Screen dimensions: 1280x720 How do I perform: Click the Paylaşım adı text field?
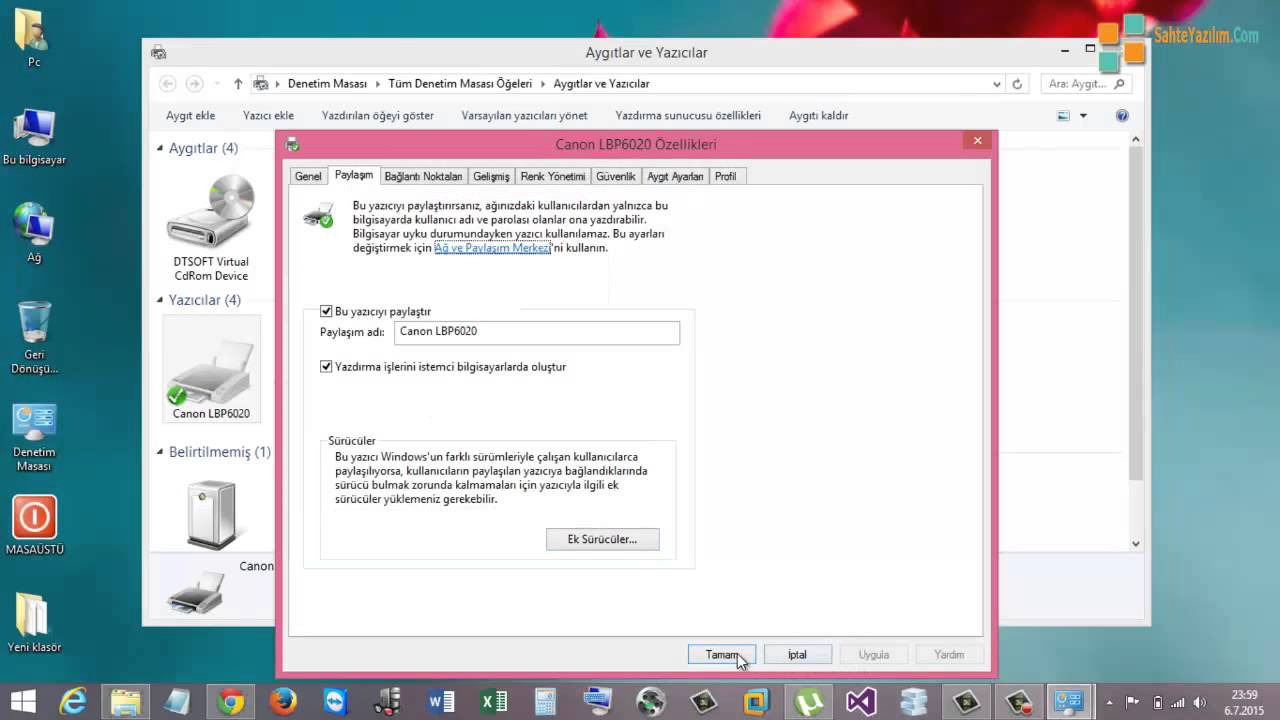(537, 332)
